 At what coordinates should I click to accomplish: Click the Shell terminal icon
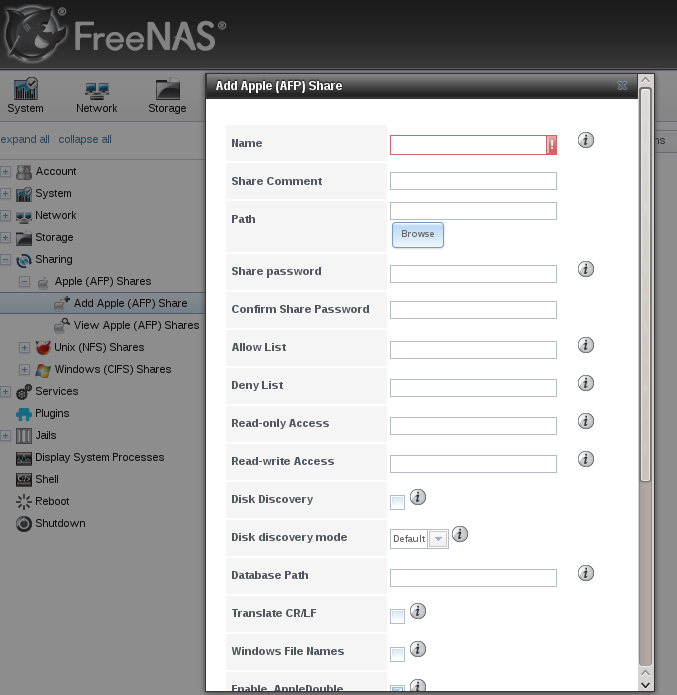coord(24,480)
